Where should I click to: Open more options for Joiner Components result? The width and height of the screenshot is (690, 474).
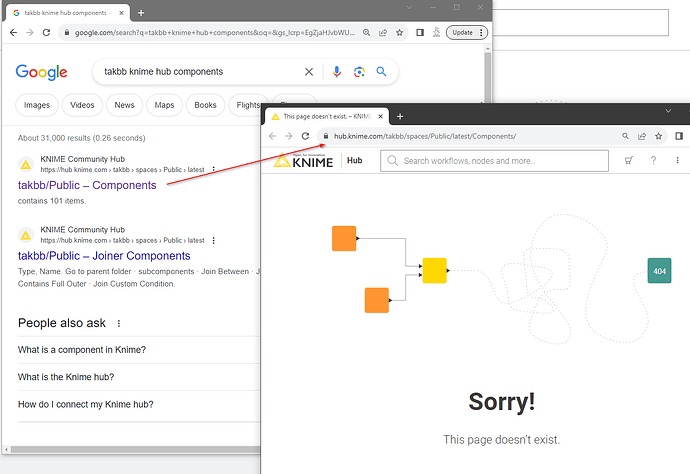213,240
